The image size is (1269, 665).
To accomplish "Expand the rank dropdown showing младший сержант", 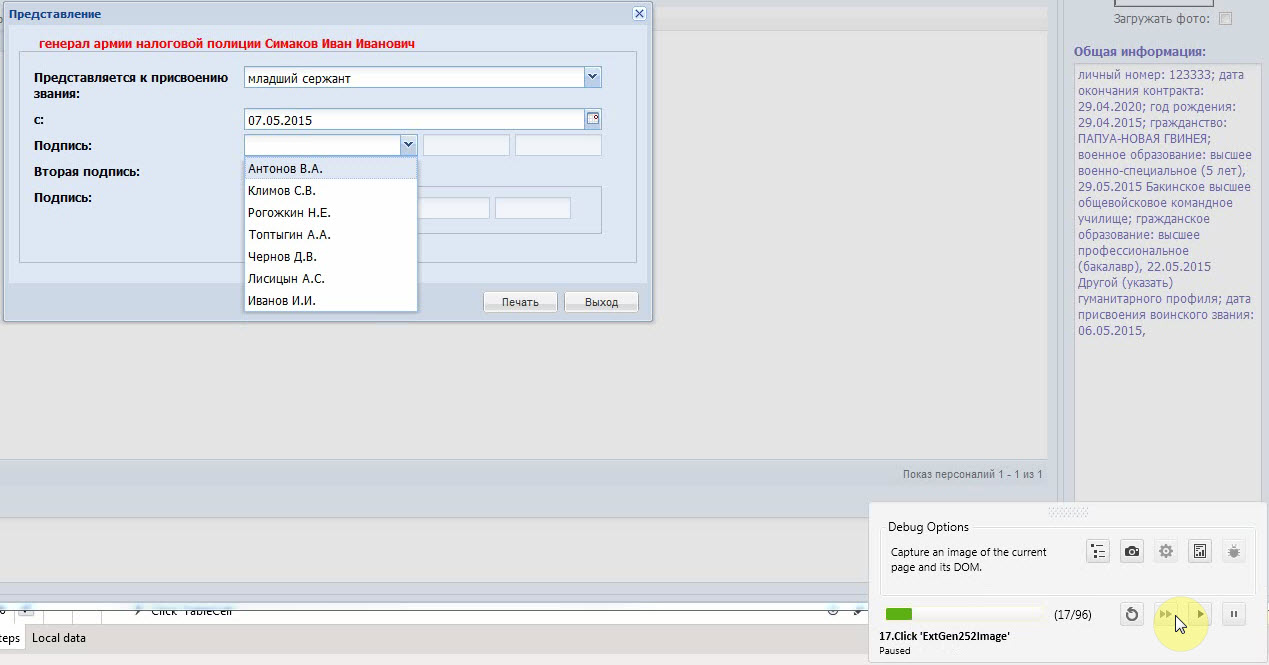I will pyautogui.click(x=593, y=77).
